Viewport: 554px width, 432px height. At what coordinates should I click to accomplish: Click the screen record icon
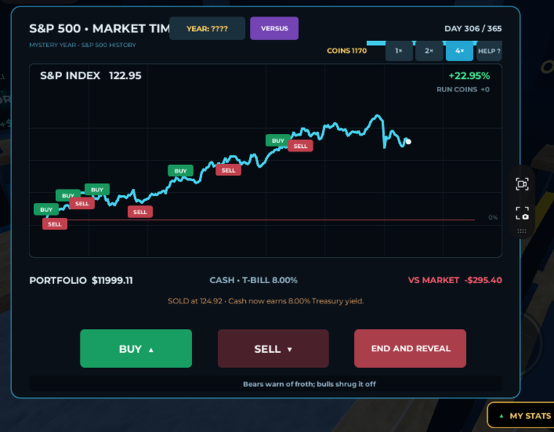pos(522,184)
